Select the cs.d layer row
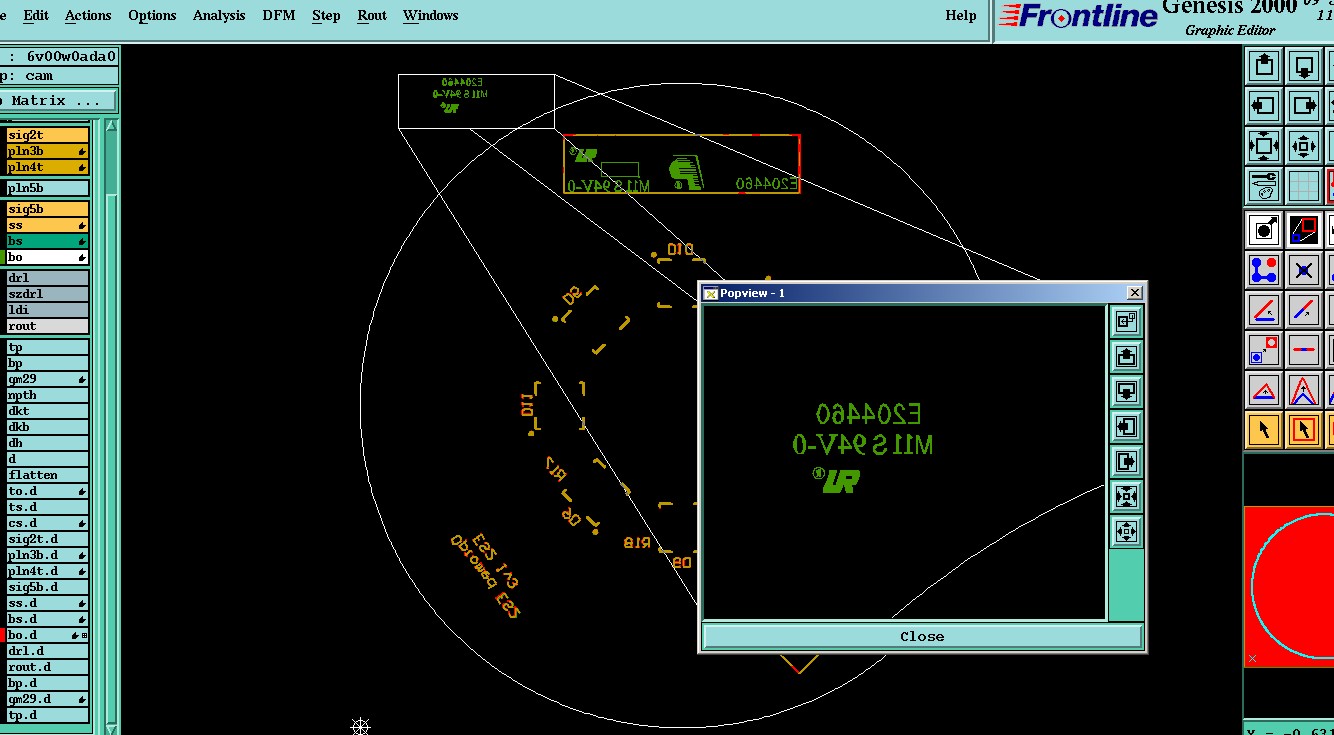 [x=47, y=523]
